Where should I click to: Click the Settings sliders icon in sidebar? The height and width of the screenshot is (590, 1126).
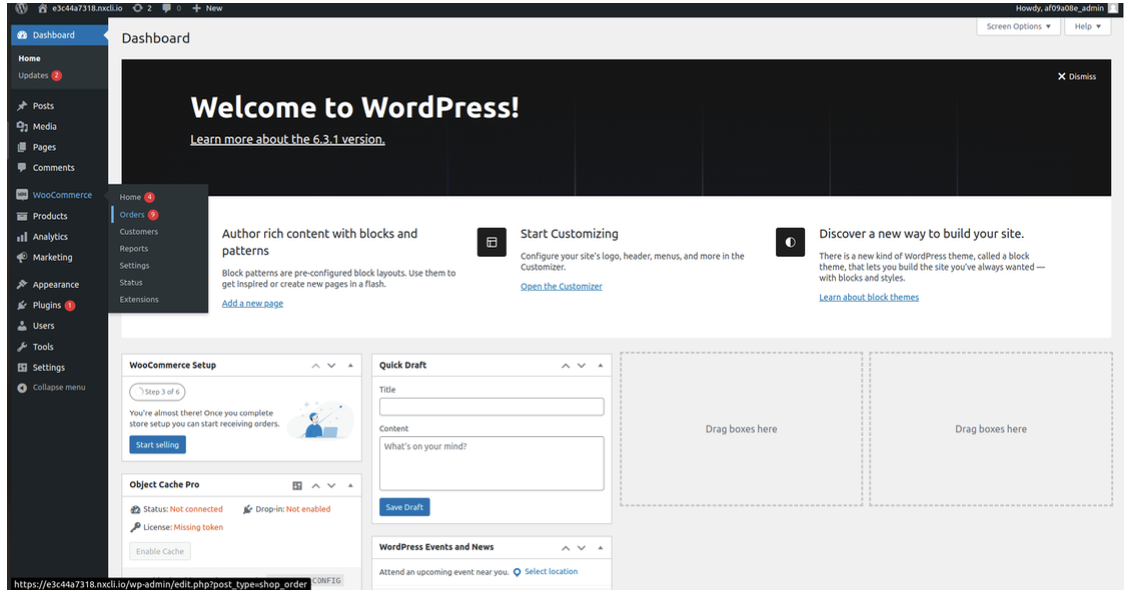[x=22, y=367]
